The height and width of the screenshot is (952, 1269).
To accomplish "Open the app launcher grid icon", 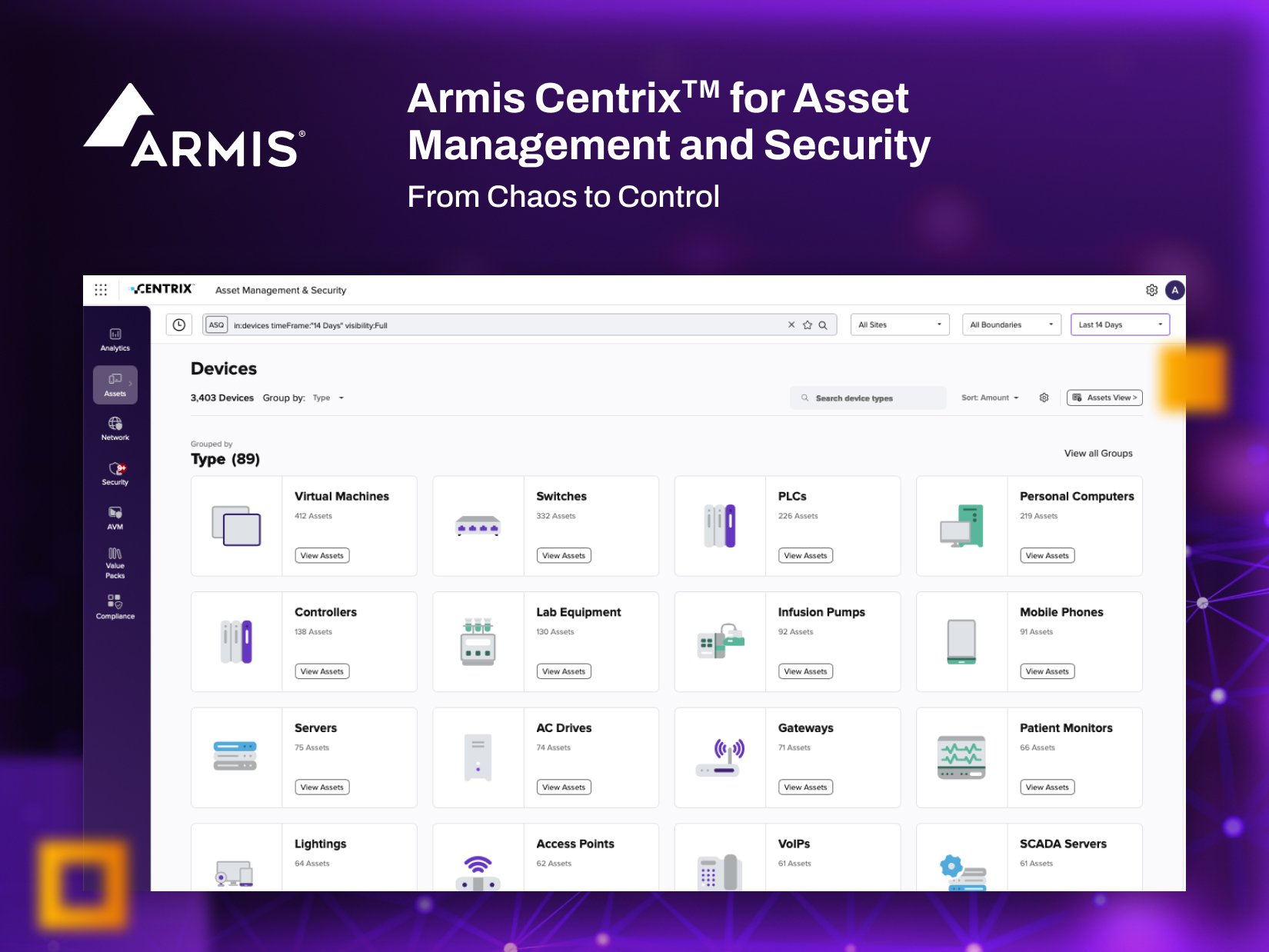I will (x=101, y=290).
